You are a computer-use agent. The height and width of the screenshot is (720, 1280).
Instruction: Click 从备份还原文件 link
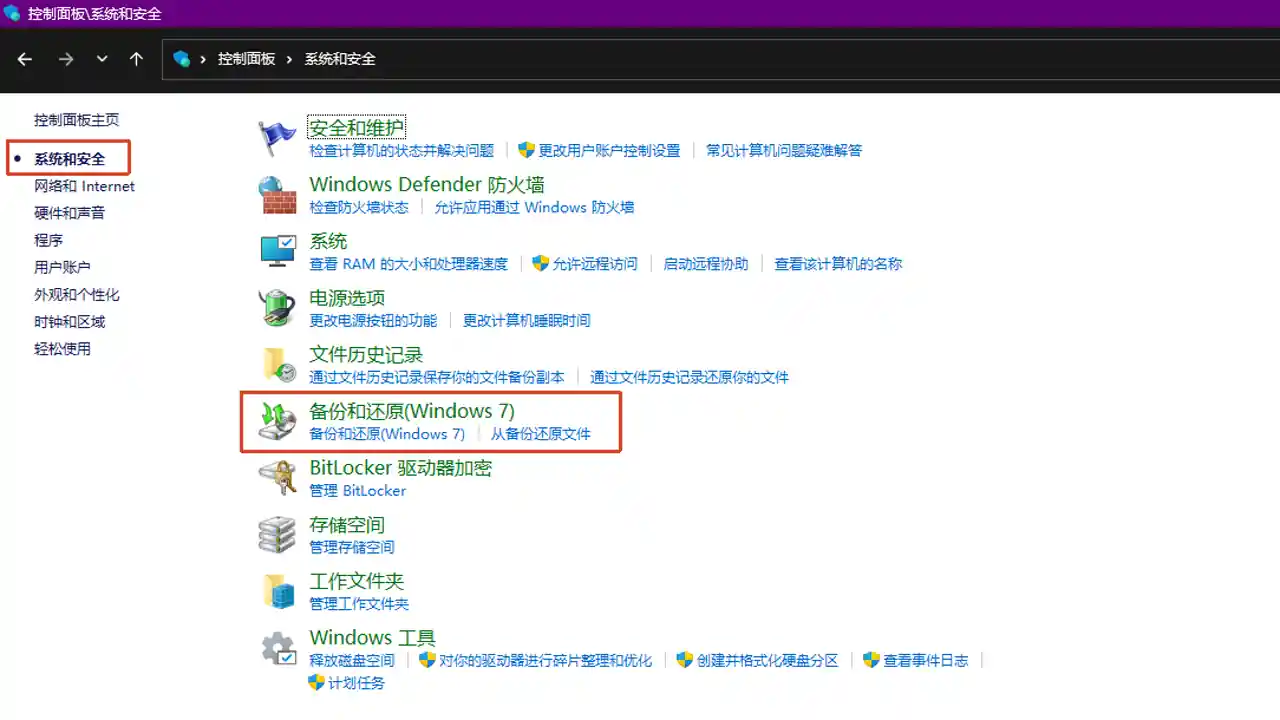pos(541,434)
